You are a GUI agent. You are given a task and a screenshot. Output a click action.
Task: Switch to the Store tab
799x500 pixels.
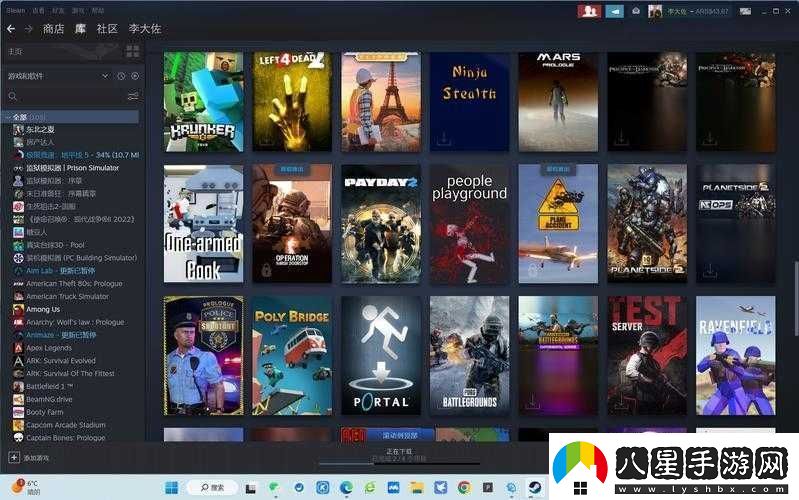tap(54, 29)
